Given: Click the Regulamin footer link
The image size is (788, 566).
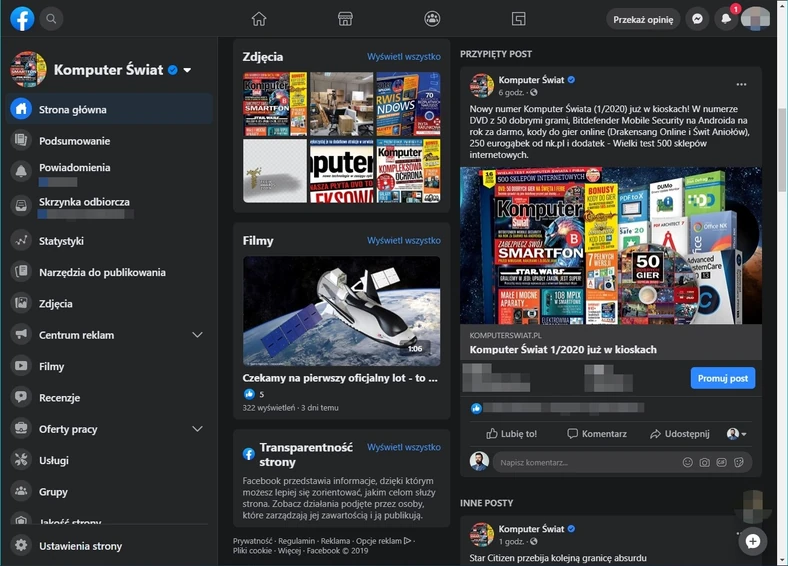Looking at the screenshot, I should click(297, 541).
